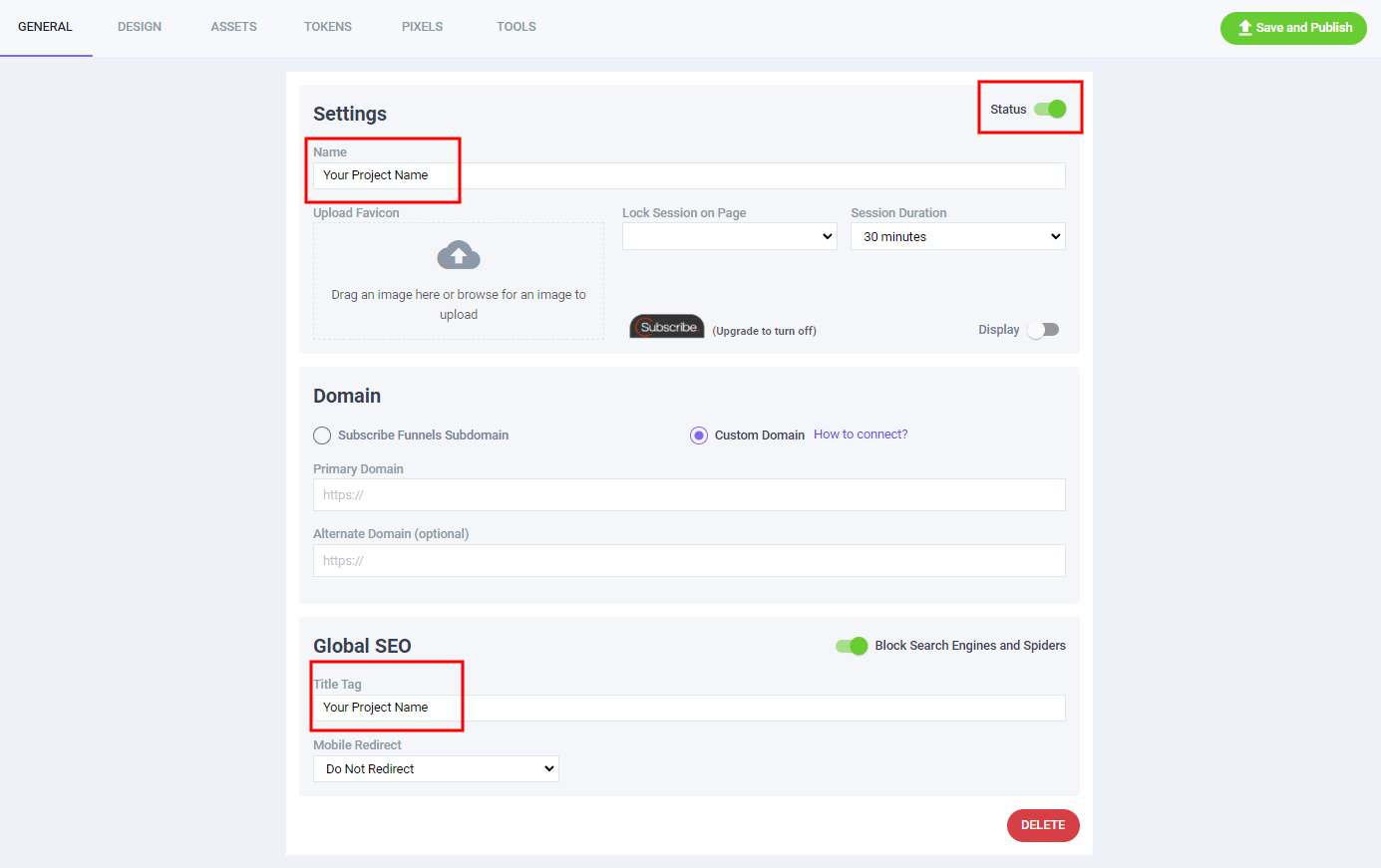Open the Pixels tab
The height and width of the screenshot is (868, 1381).
point(422,27)
